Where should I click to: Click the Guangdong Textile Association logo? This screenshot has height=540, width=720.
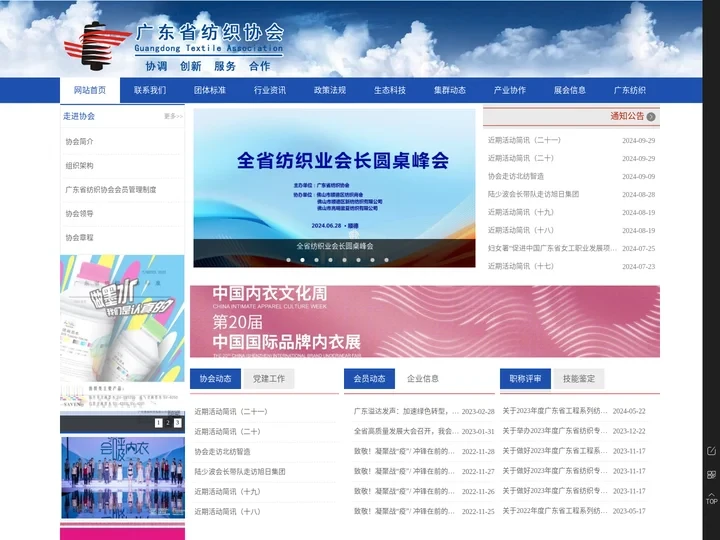coord(174,46)
